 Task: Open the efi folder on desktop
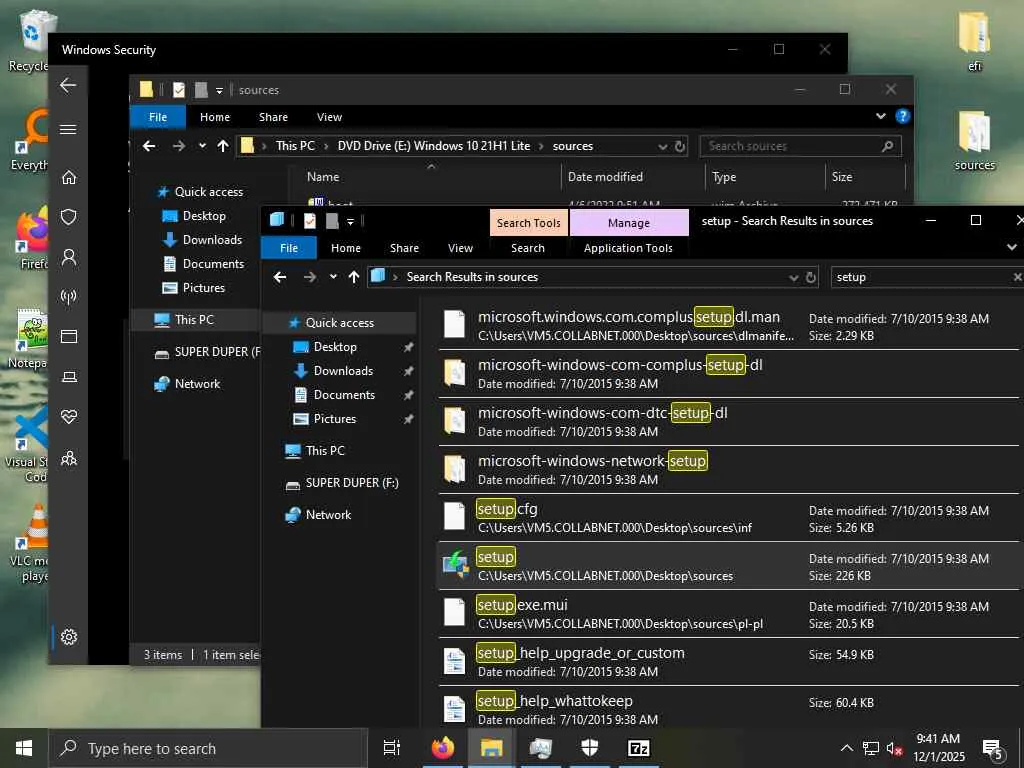click(974, 40)
